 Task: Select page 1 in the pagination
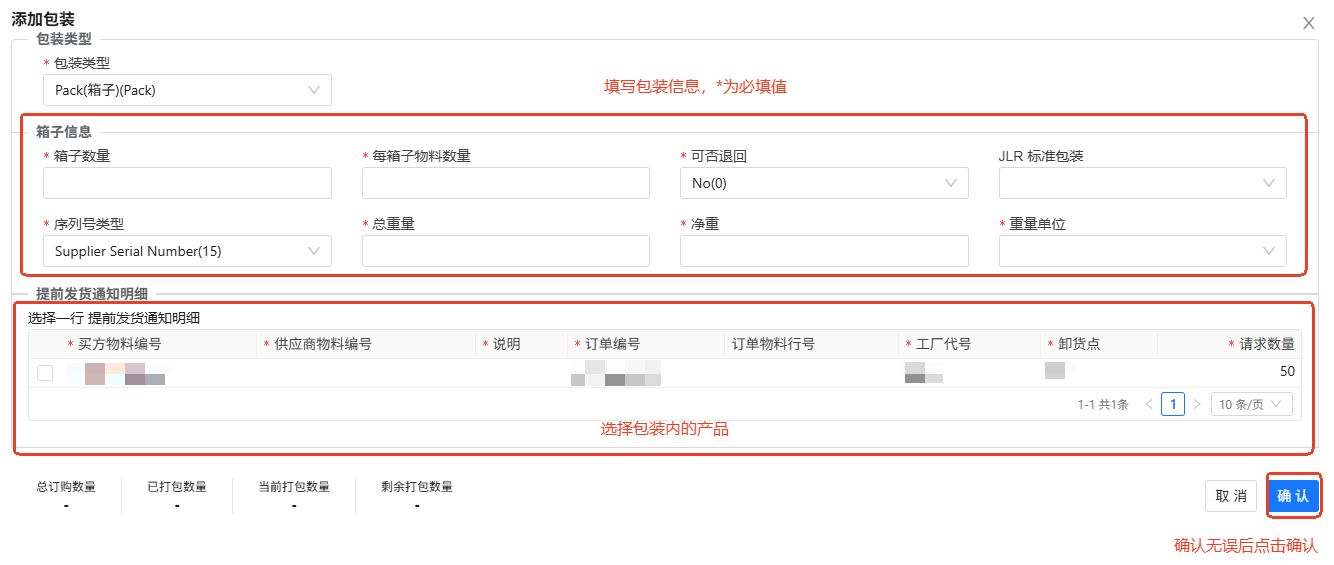1173,404
